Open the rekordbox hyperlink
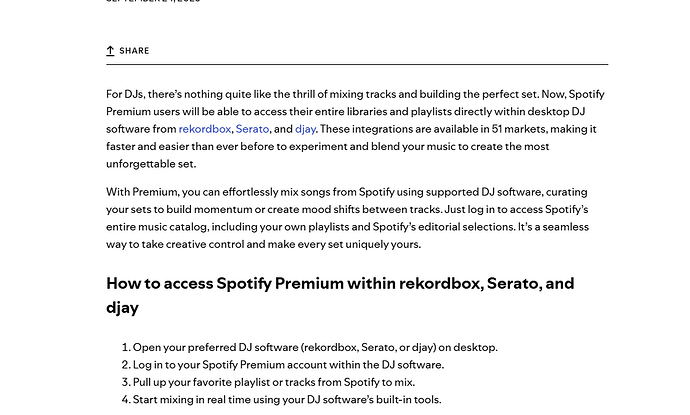This screenshot has width=690, height=415. coord(204,130)
